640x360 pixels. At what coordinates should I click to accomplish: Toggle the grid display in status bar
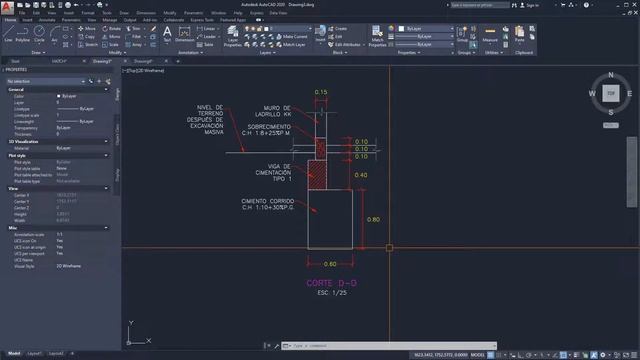click(491, 355)
